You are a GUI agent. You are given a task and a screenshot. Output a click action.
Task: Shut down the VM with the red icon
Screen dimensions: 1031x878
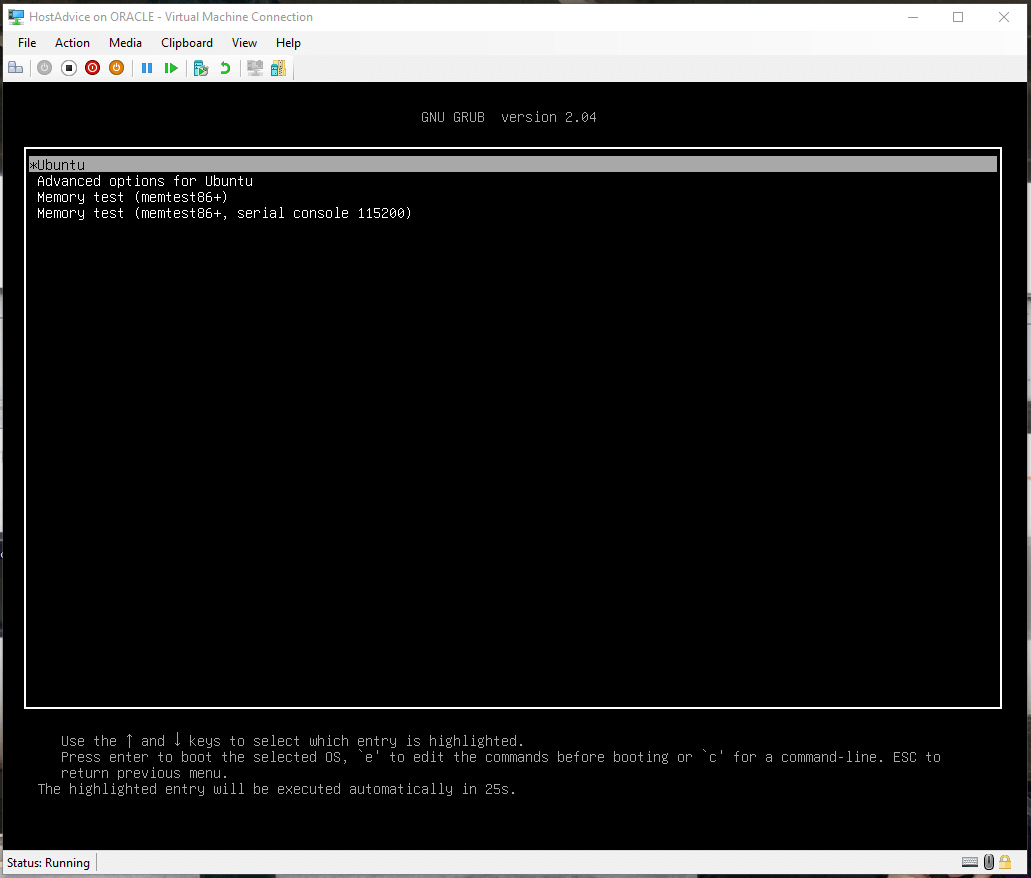[93, 68]
